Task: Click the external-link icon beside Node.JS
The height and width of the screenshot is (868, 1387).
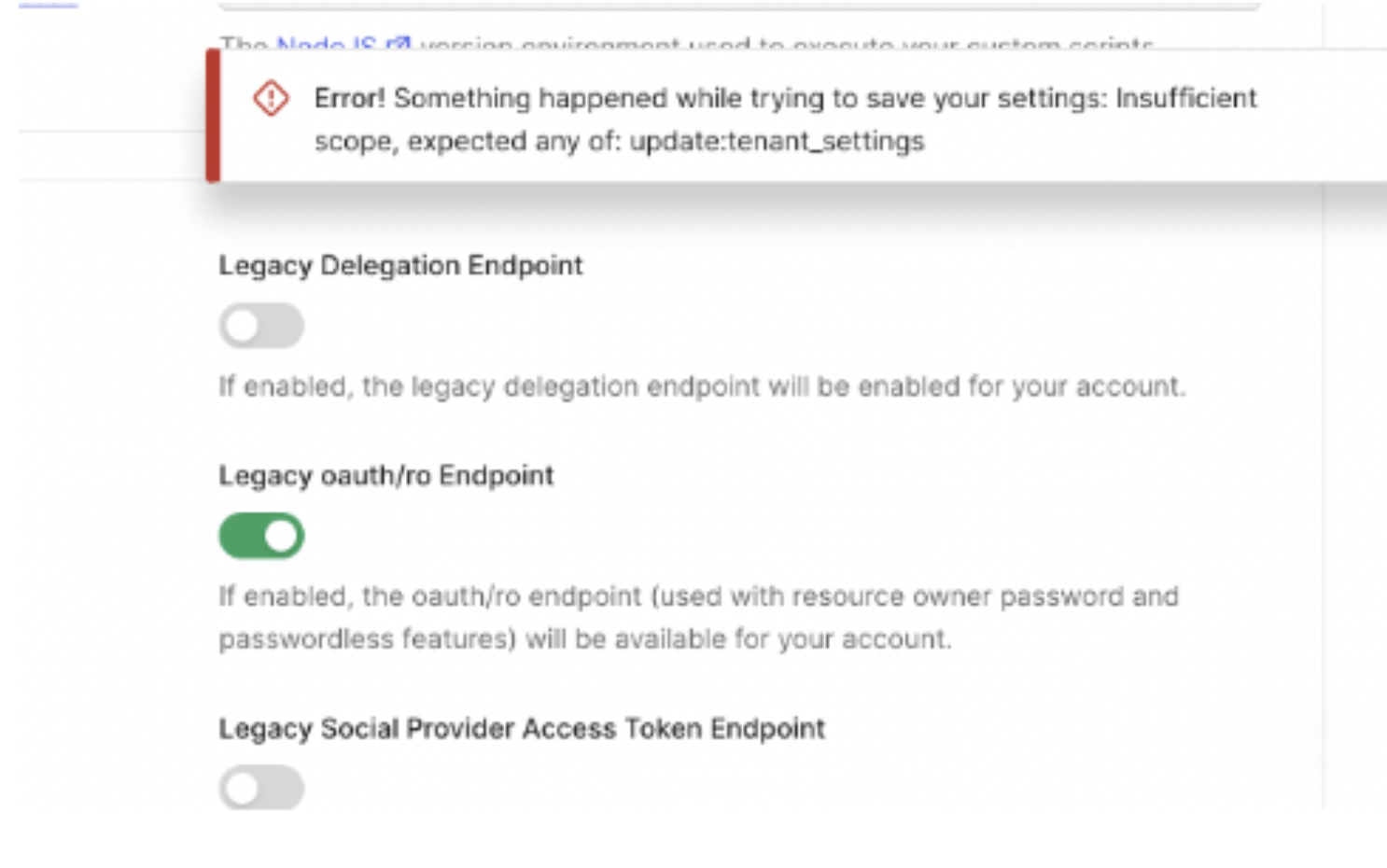Action: (399, 44)
